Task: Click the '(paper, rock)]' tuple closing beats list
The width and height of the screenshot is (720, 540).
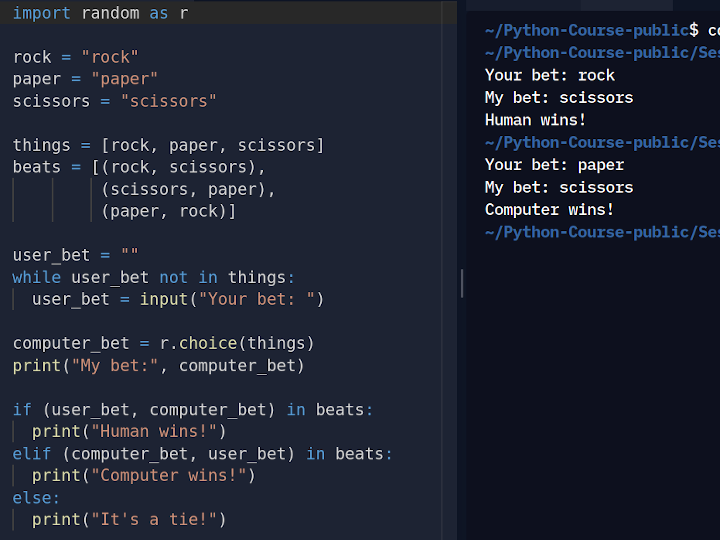Action: click(x=169, y=211)
